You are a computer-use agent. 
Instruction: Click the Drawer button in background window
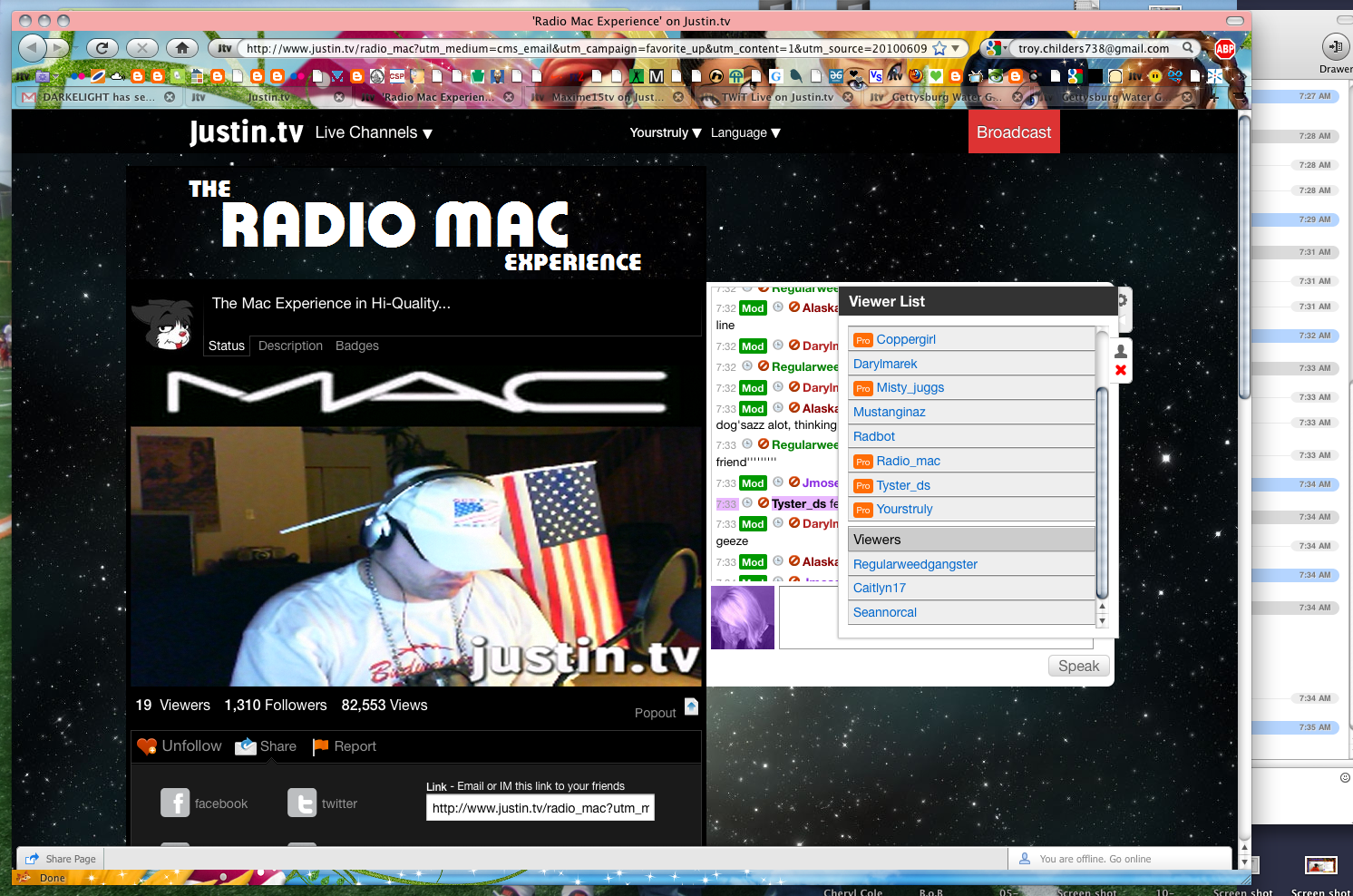(x=1335, y=47)
